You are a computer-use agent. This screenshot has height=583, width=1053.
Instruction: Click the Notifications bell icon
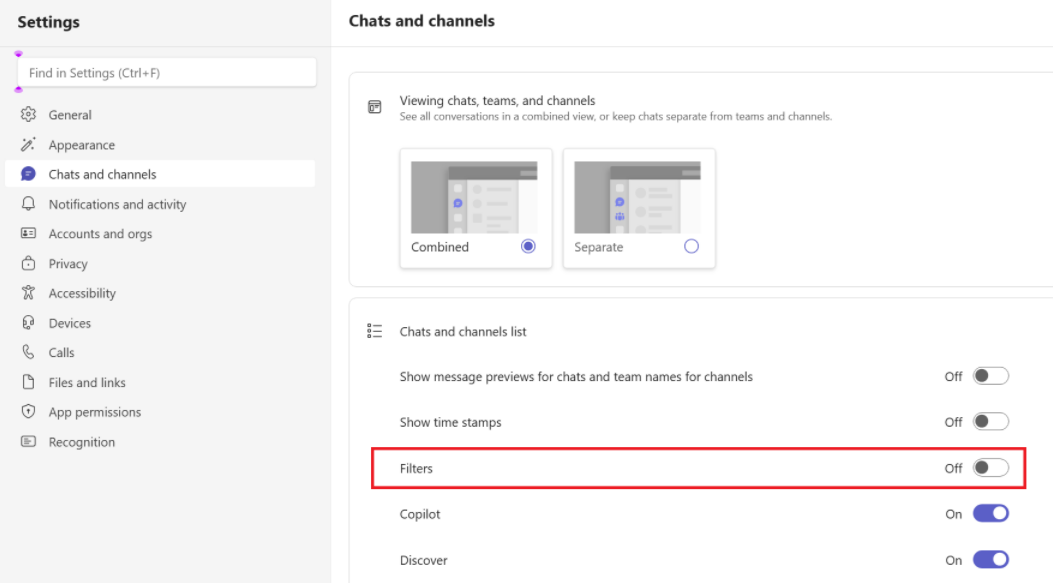[28, 204]
